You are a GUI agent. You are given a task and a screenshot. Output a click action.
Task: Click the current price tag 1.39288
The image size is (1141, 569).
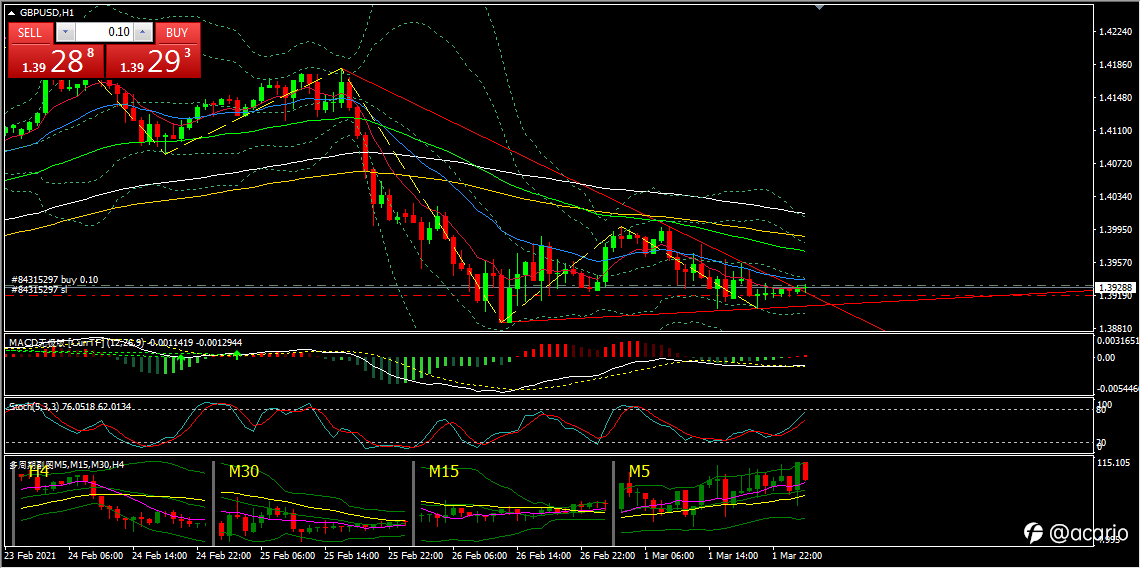coord(1116,287)
